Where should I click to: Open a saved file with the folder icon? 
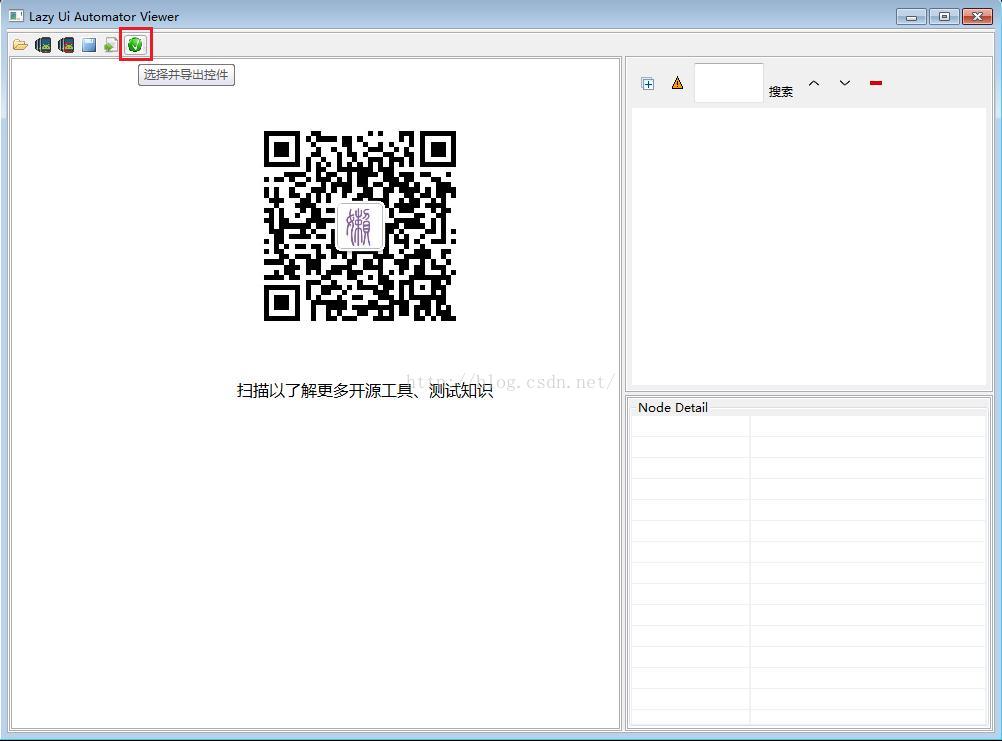click(x=20, y=45)
